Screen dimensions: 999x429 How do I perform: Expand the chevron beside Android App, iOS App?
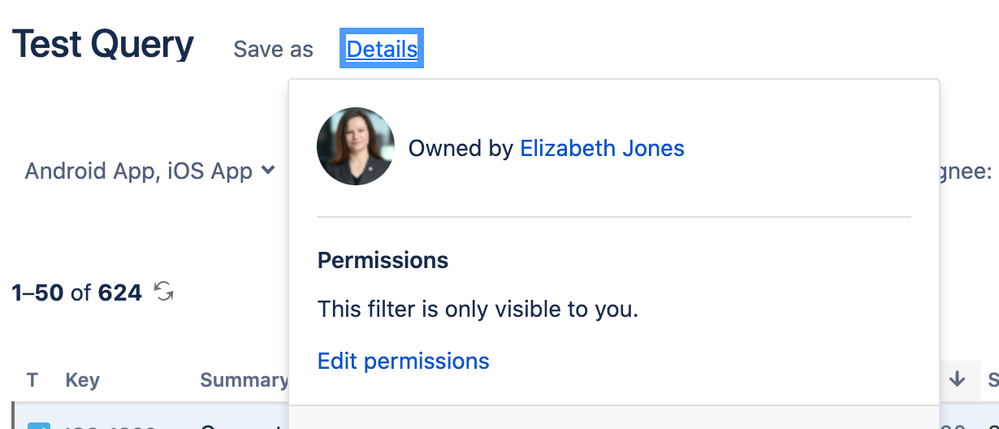pos(269,170)
